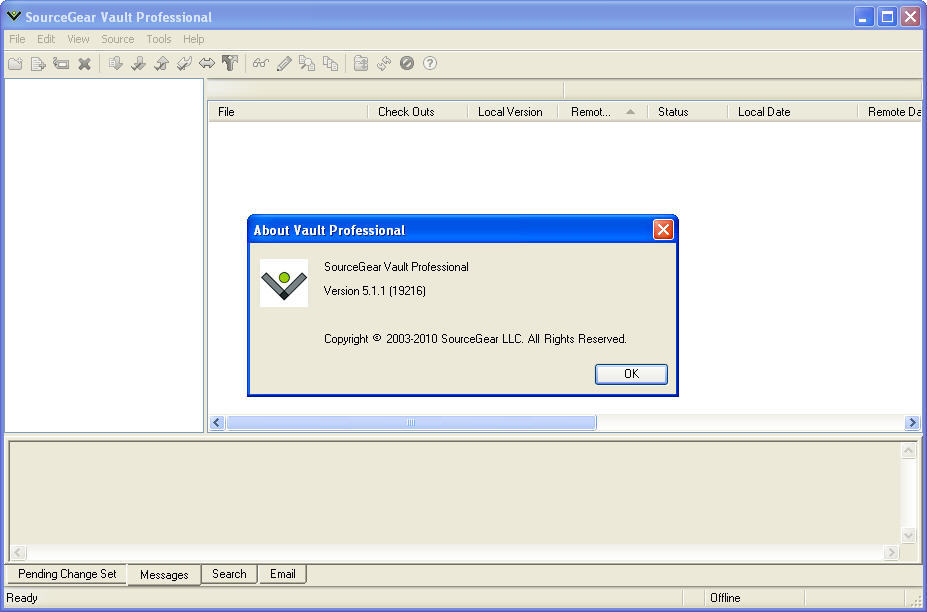
Task: Sort by Local Version column header
Action: (x=513, y=112)
